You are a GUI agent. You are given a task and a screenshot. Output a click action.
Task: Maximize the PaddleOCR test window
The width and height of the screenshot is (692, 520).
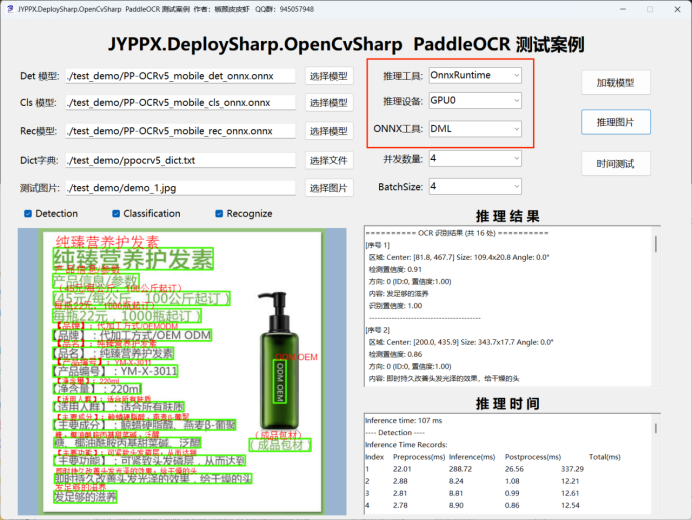[x=648, y=9]
